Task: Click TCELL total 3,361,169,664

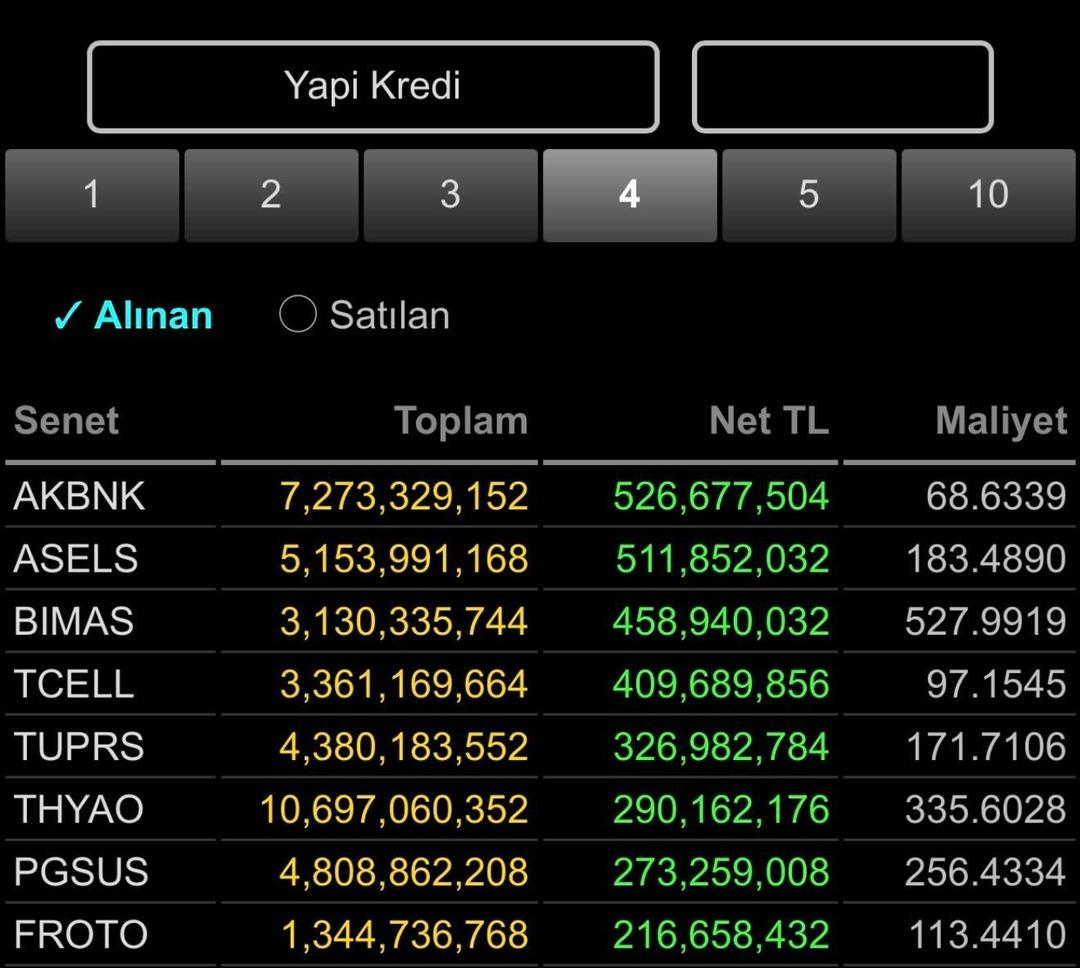Action: [404, 685]
